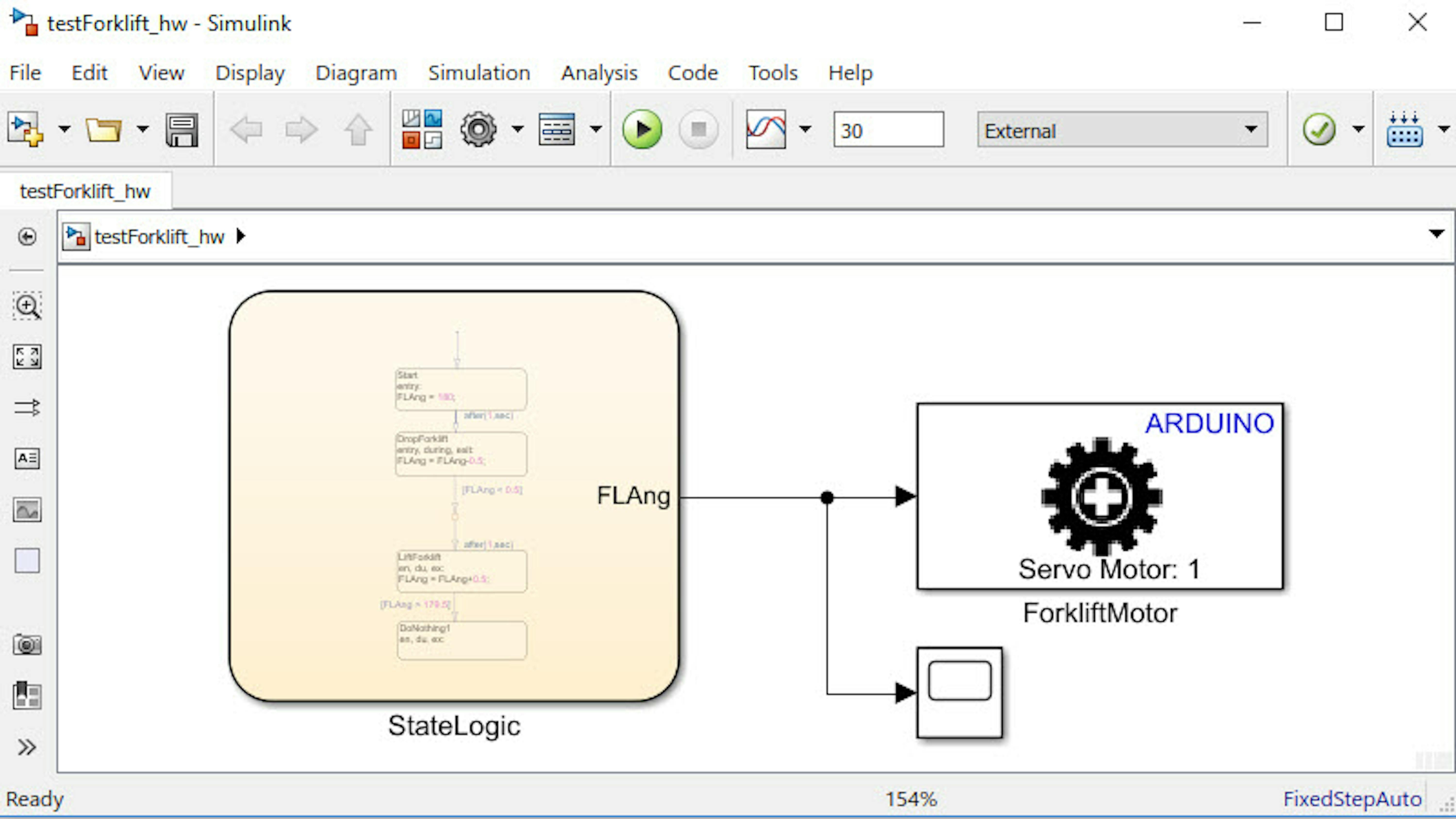Open the Display menu

pyautogui.click(x=250, y=73)
